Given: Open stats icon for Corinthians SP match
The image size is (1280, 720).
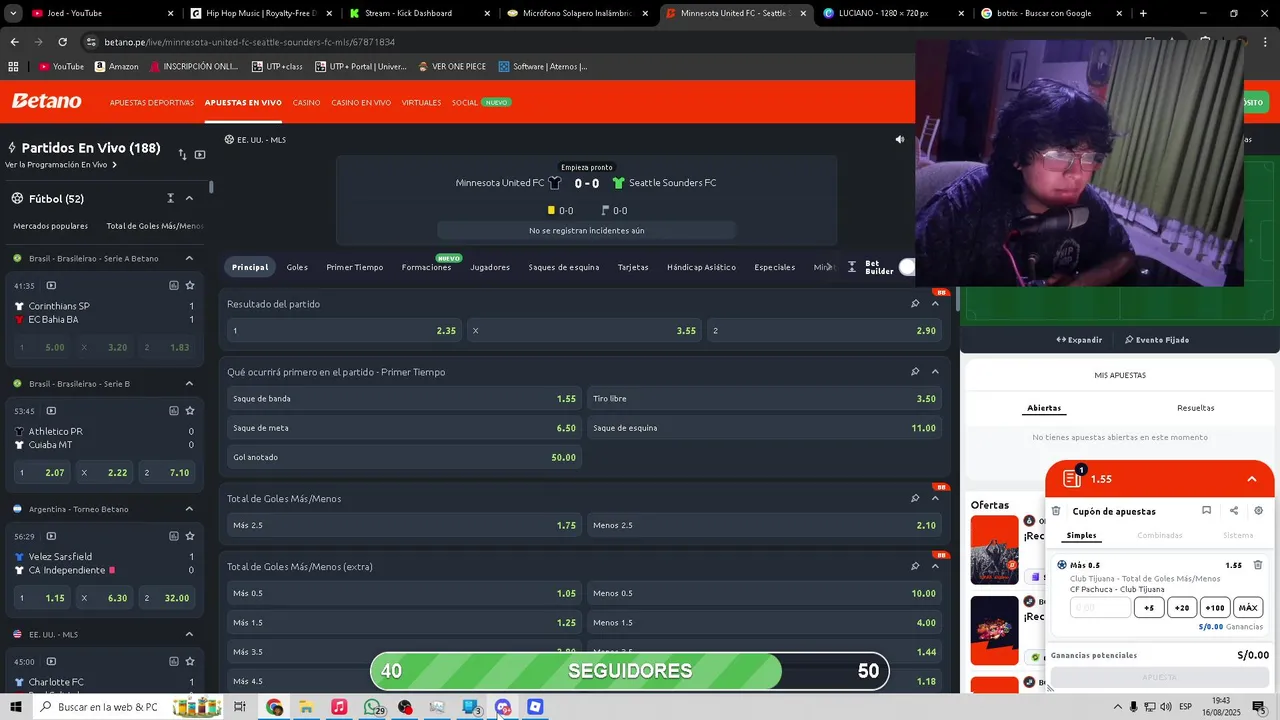Looking at the screenshot, I should [173, 285].
